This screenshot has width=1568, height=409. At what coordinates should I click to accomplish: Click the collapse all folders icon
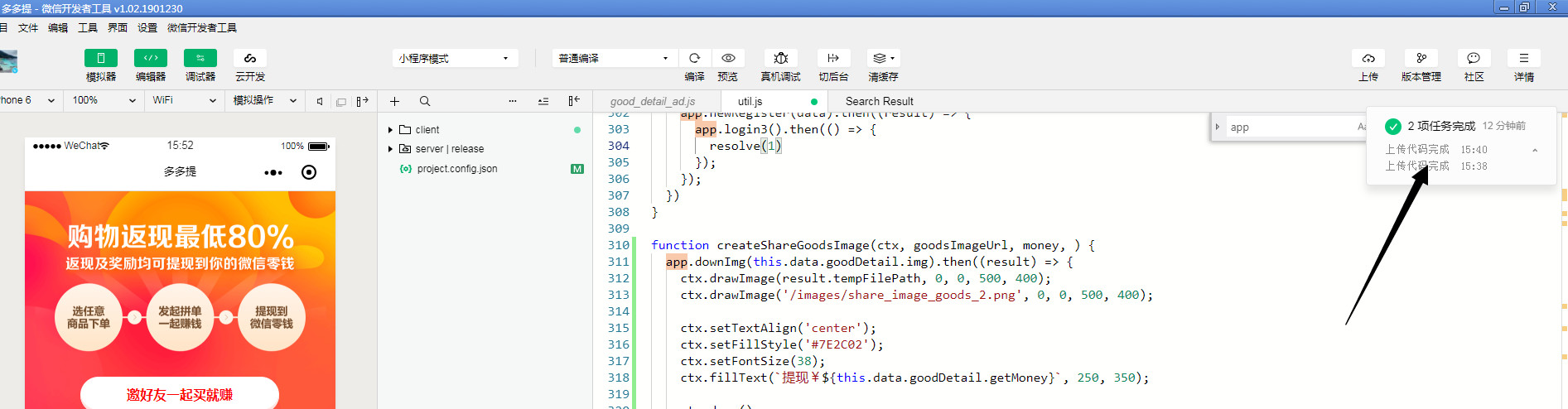(x=543, y=101)
